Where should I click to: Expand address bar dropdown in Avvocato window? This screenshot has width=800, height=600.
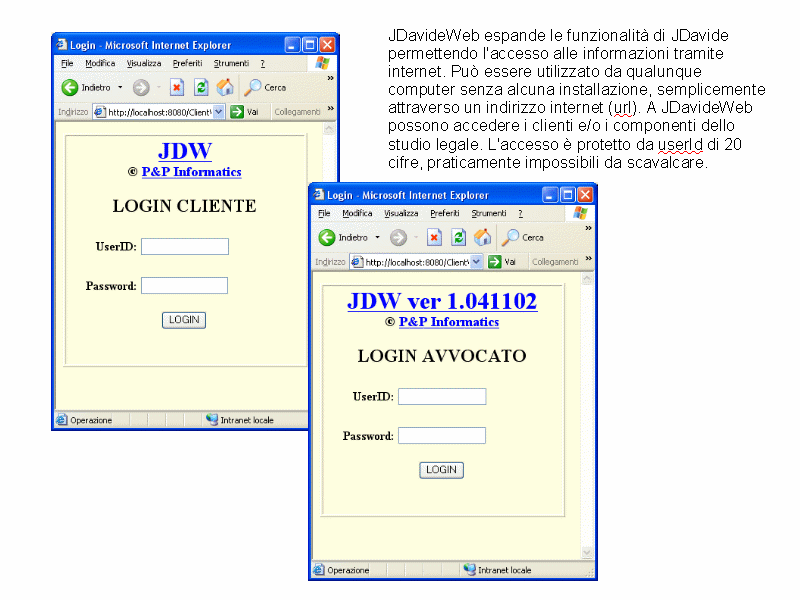(476, 262)
